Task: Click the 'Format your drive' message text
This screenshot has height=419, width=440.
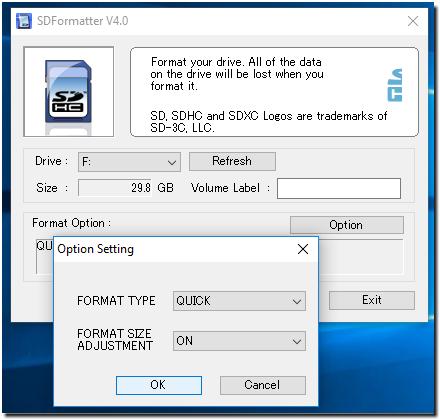Action: (237, 74)
